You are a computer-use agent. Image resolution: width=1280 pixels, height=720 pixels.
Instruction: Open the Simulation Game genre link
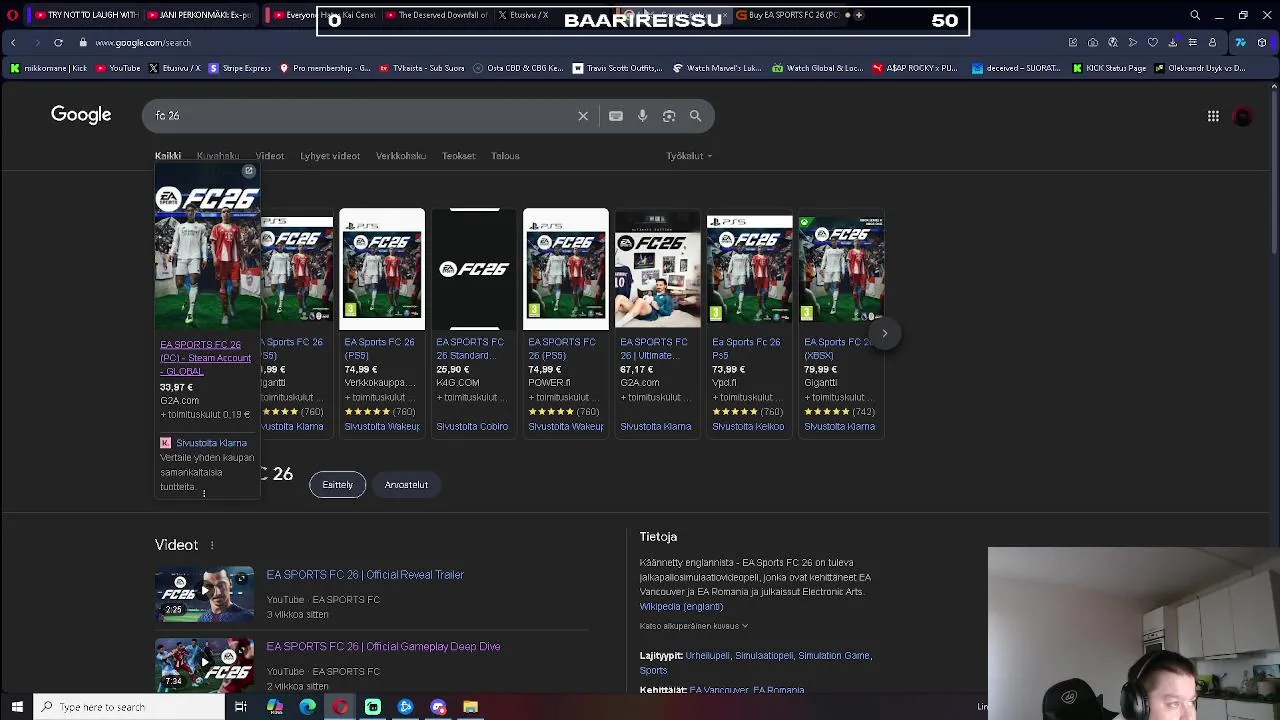click(x=834, y=656)
